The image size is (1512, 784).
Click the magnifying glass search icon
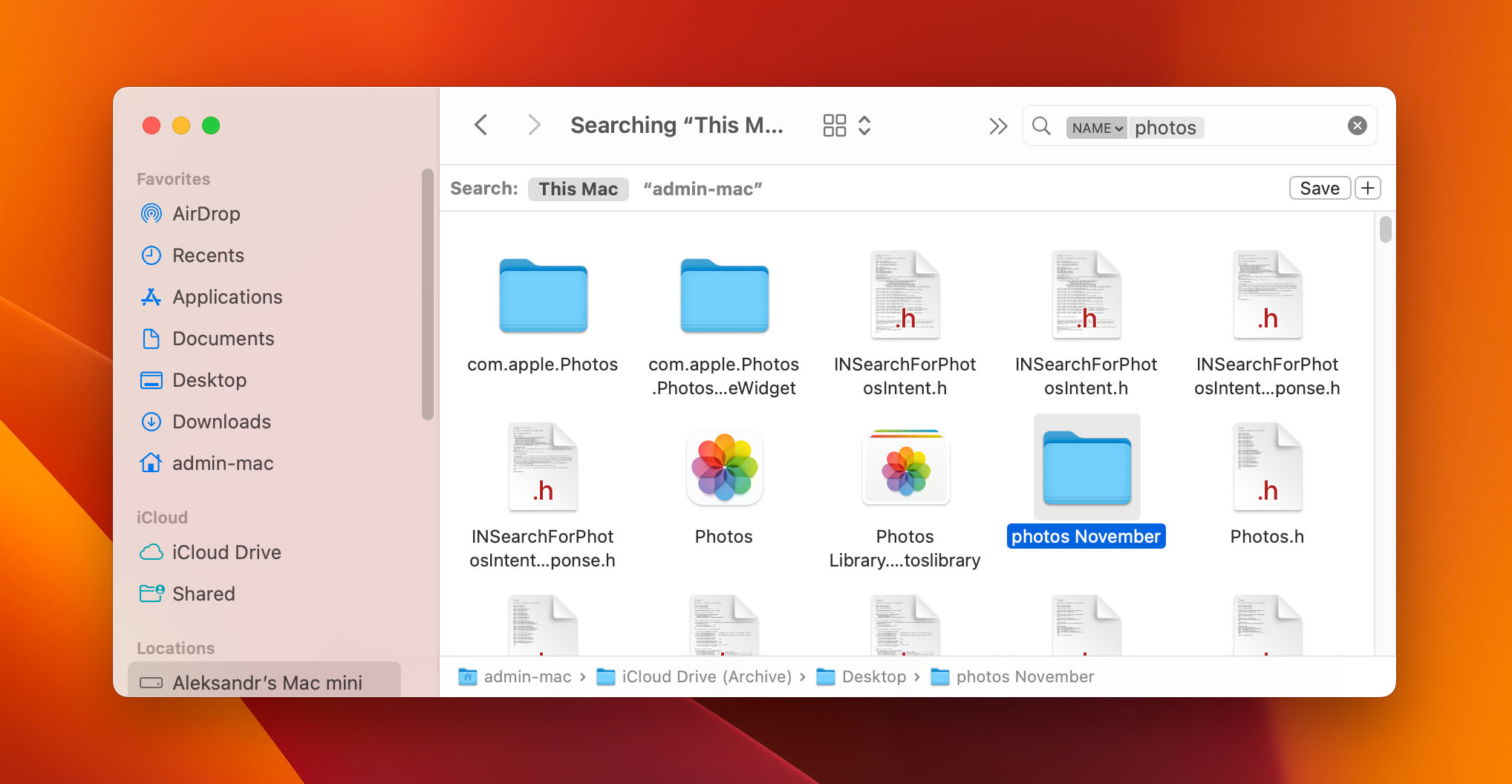coord(1041,126)
